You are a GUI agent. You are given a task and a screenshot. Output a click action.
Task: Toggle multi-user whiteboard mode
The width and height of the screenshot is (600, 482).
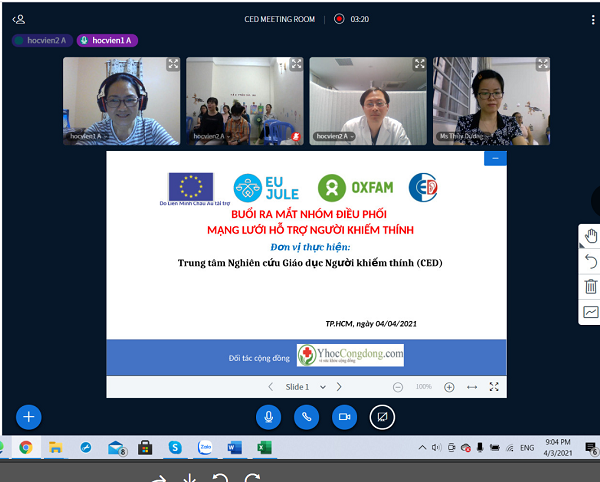pyautogui.click(x=591, y=312)
